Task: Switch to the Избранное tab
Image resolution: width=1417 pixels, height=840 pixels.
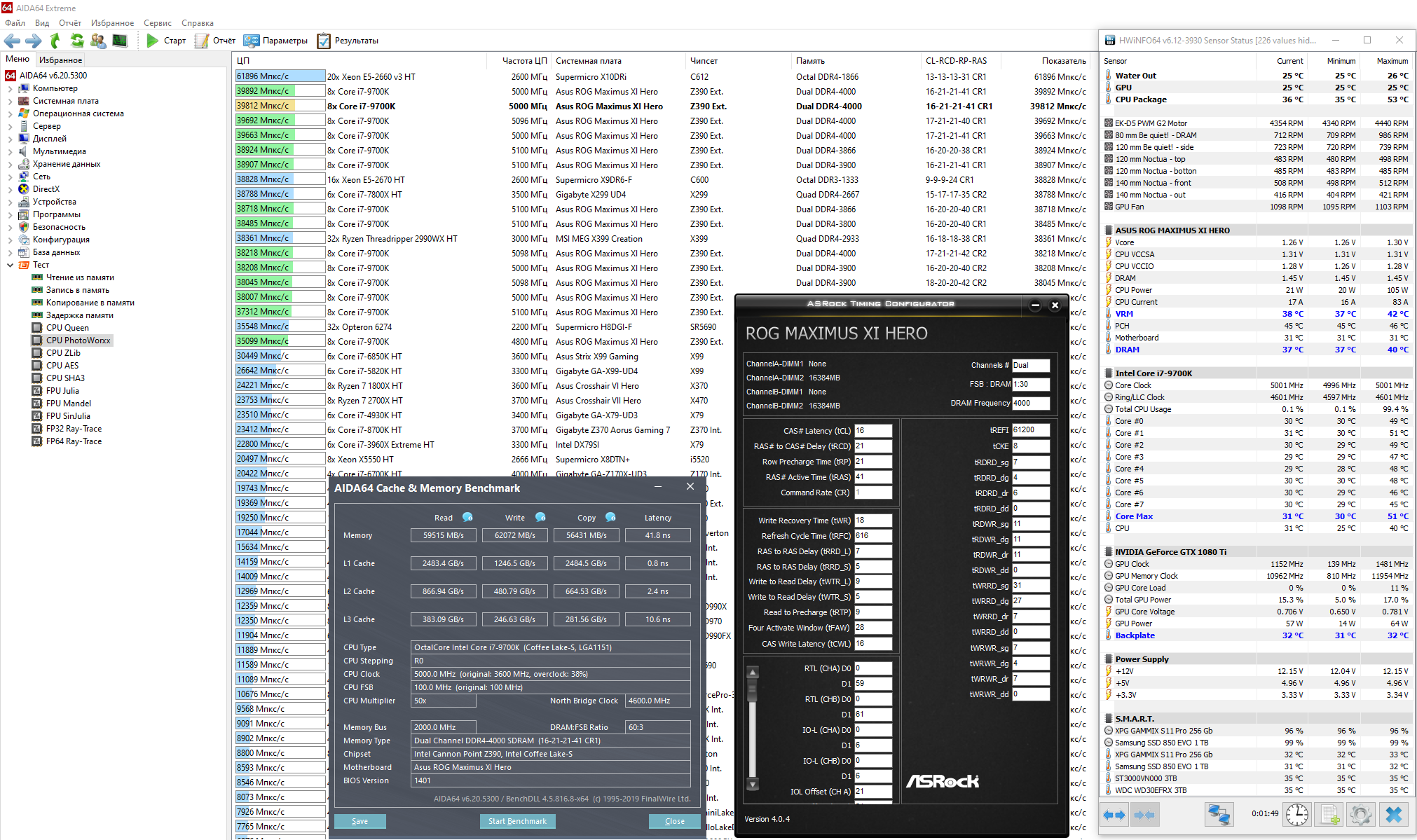Action: click(x=60, y=60)
